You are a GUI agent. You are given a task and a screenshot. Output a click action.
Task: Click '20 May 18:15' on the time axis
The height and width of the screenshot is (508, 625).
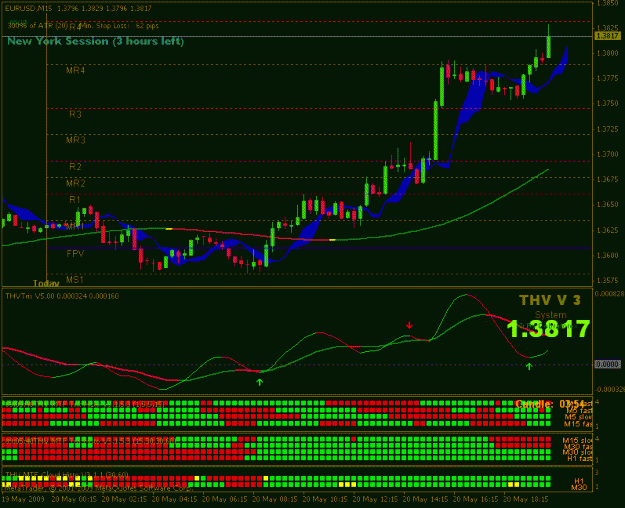526,499
